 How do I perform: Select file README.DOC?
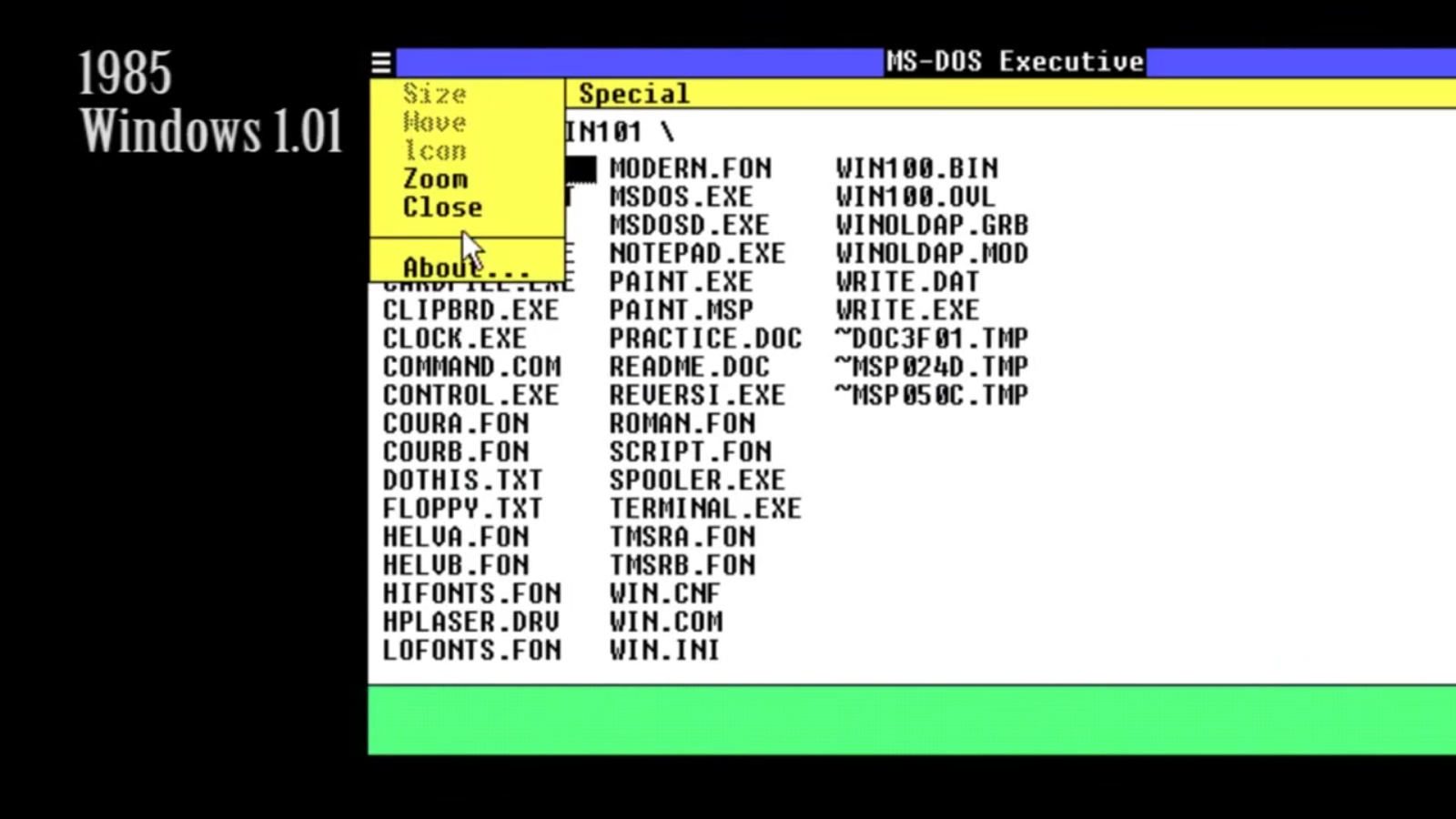click(690, 367)
